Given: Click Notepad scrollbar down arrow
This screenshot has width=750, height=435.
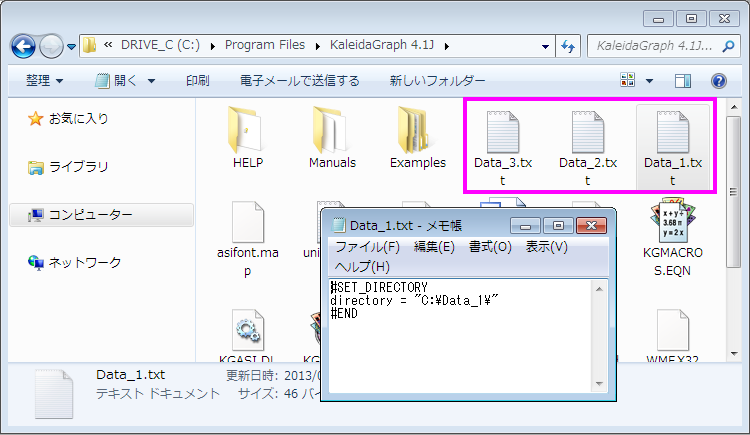Looking at the screenshot, I should 599,384.
